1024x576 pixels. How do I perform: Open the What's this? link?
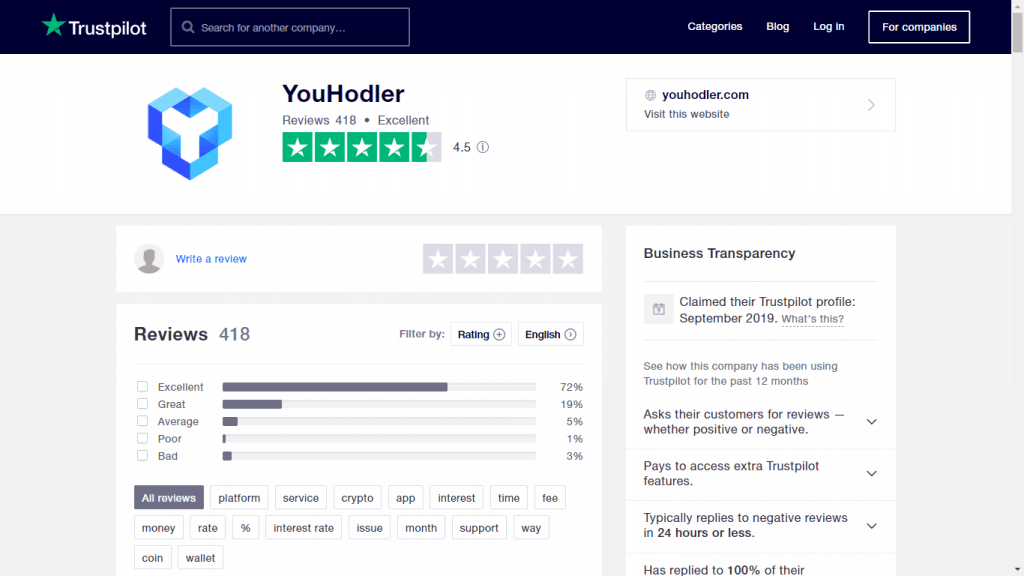(x=812, y=319)
